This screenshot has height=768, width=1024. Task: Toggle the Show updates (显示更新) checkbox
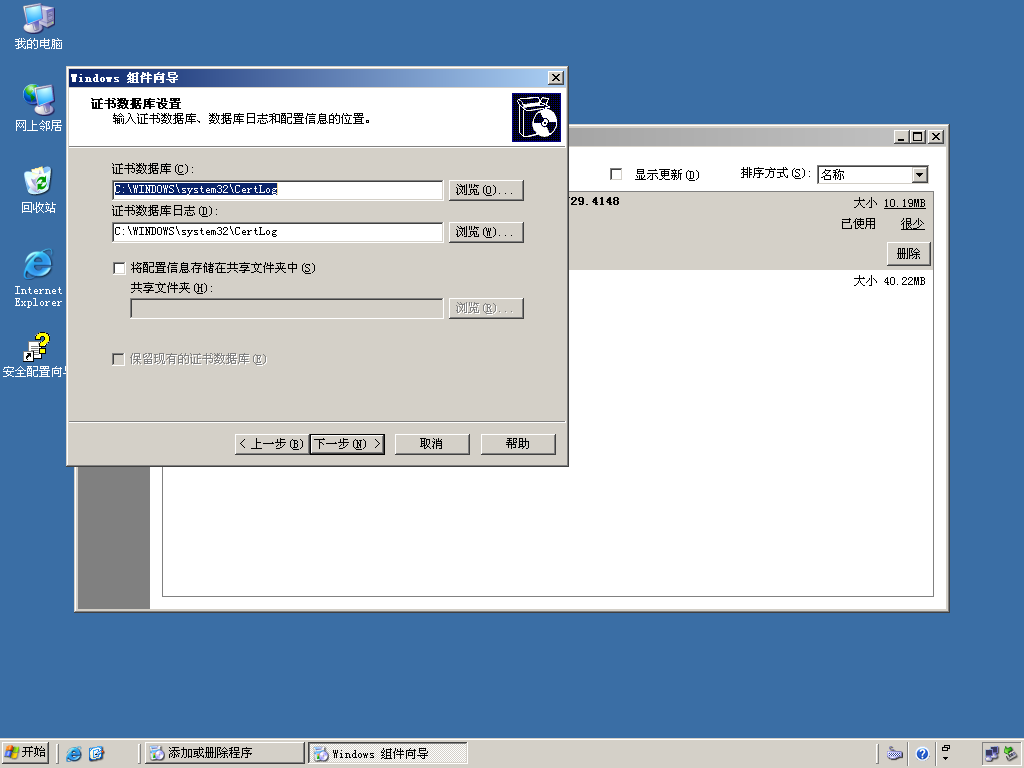point(616,174)
